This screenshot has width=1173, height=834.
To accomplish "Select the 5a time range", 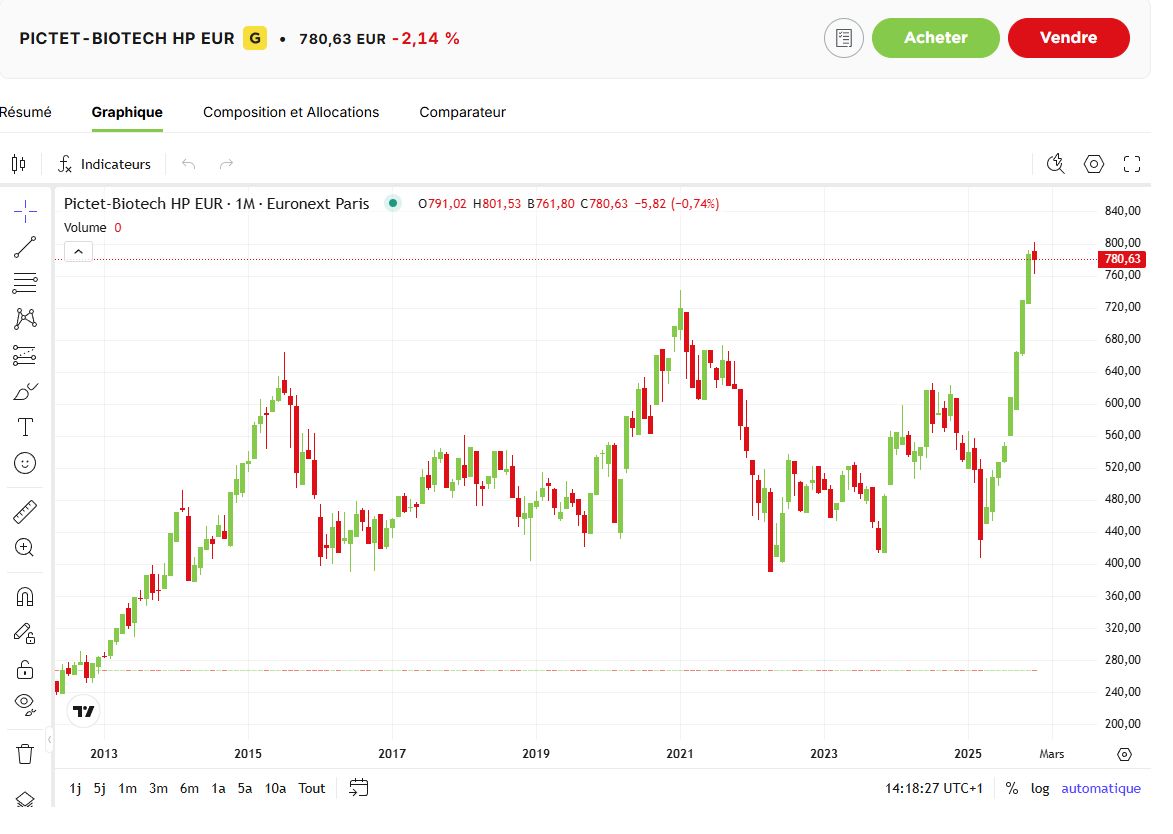I will coord(245,788).
